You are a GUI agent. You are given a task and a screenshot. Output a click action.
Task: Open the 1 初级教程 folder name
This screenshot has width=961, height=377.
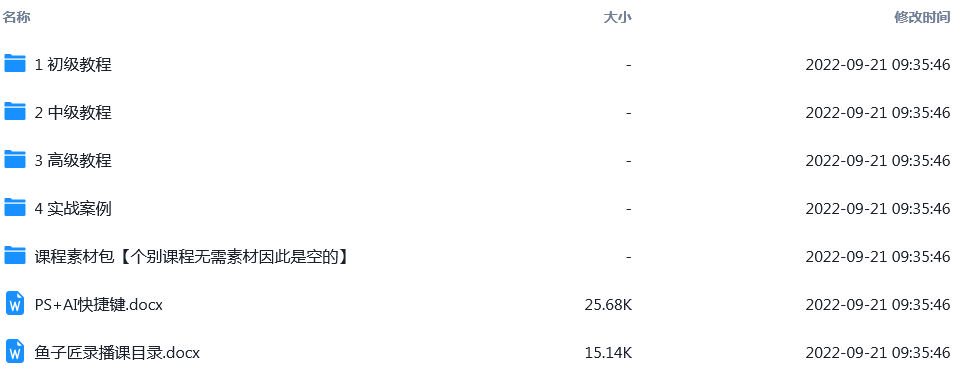(73, 64)
